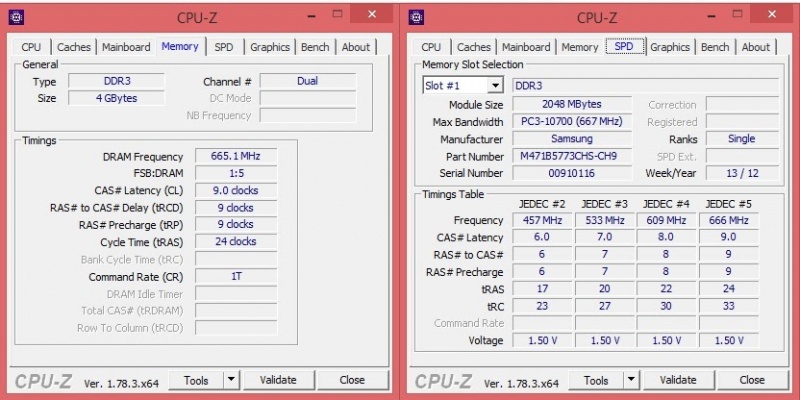The width and height of the screenshot is (800, 400).
Task: Click the empty NB Frequency field
Action: [x=308, y=115]
